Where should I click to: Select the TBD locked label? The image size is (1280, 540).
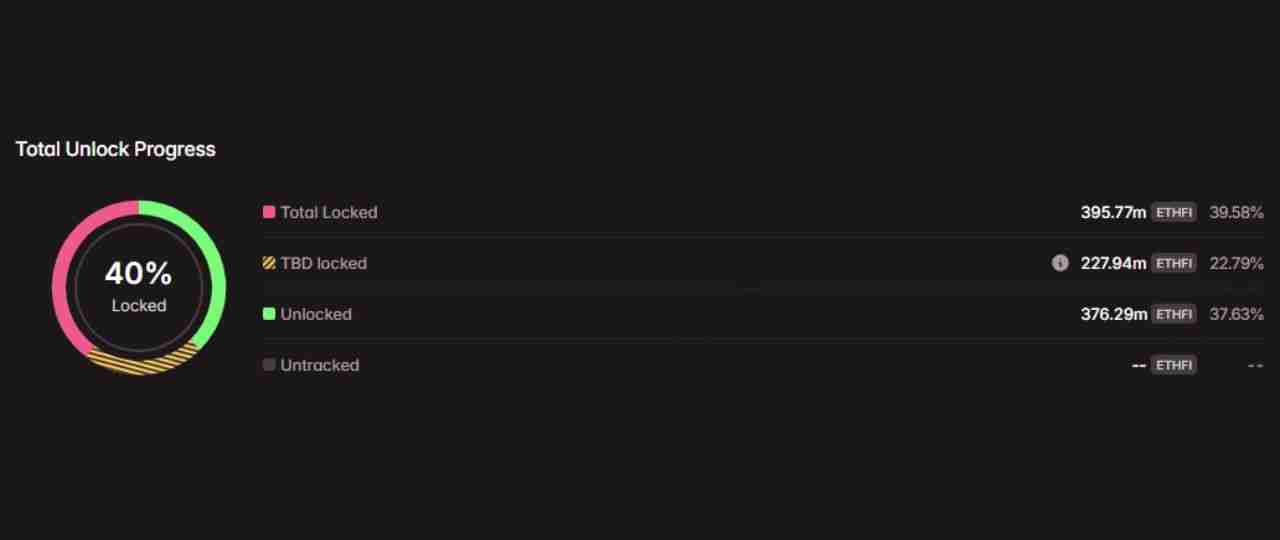[323, 263]
